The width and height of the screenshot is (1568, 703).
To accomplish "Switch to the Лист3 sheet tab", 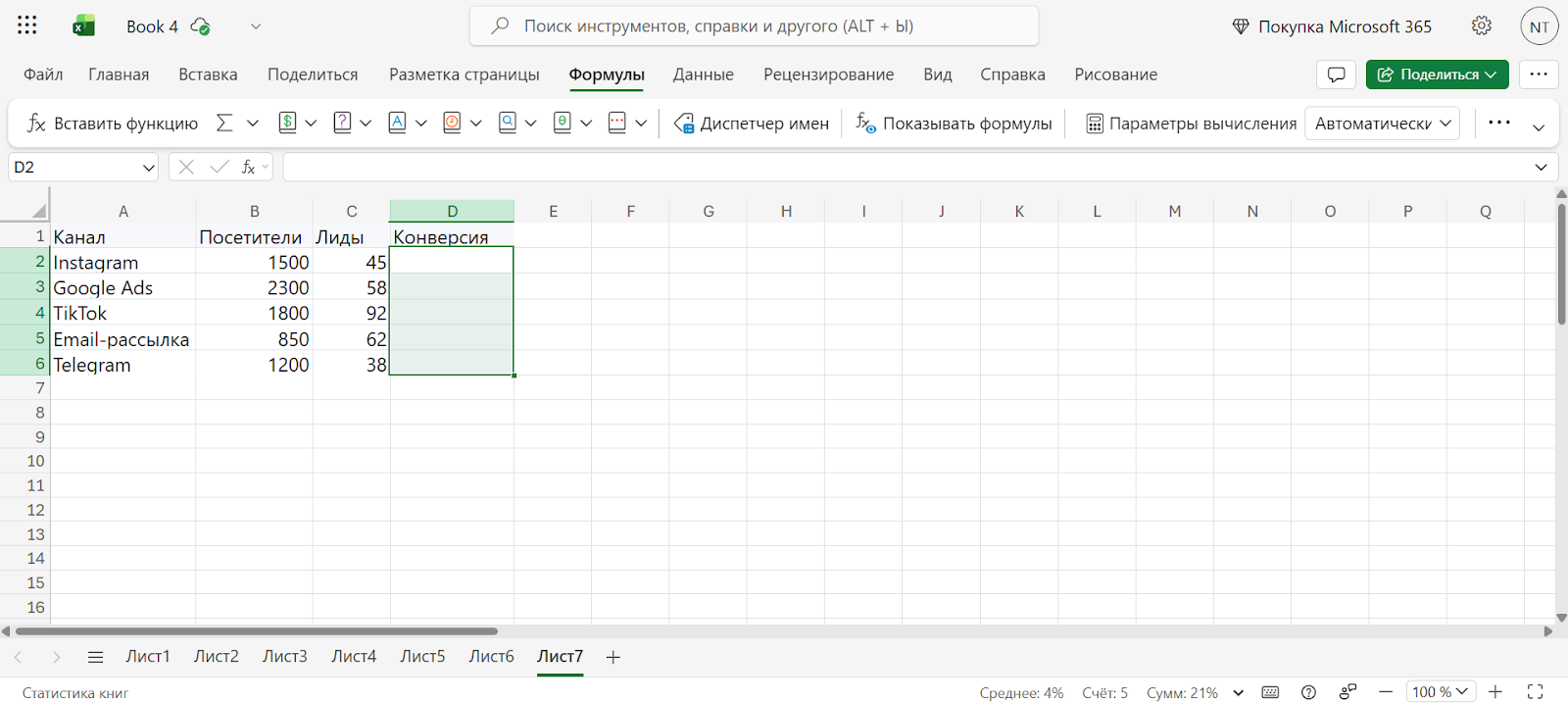I will tap(284, 657).
